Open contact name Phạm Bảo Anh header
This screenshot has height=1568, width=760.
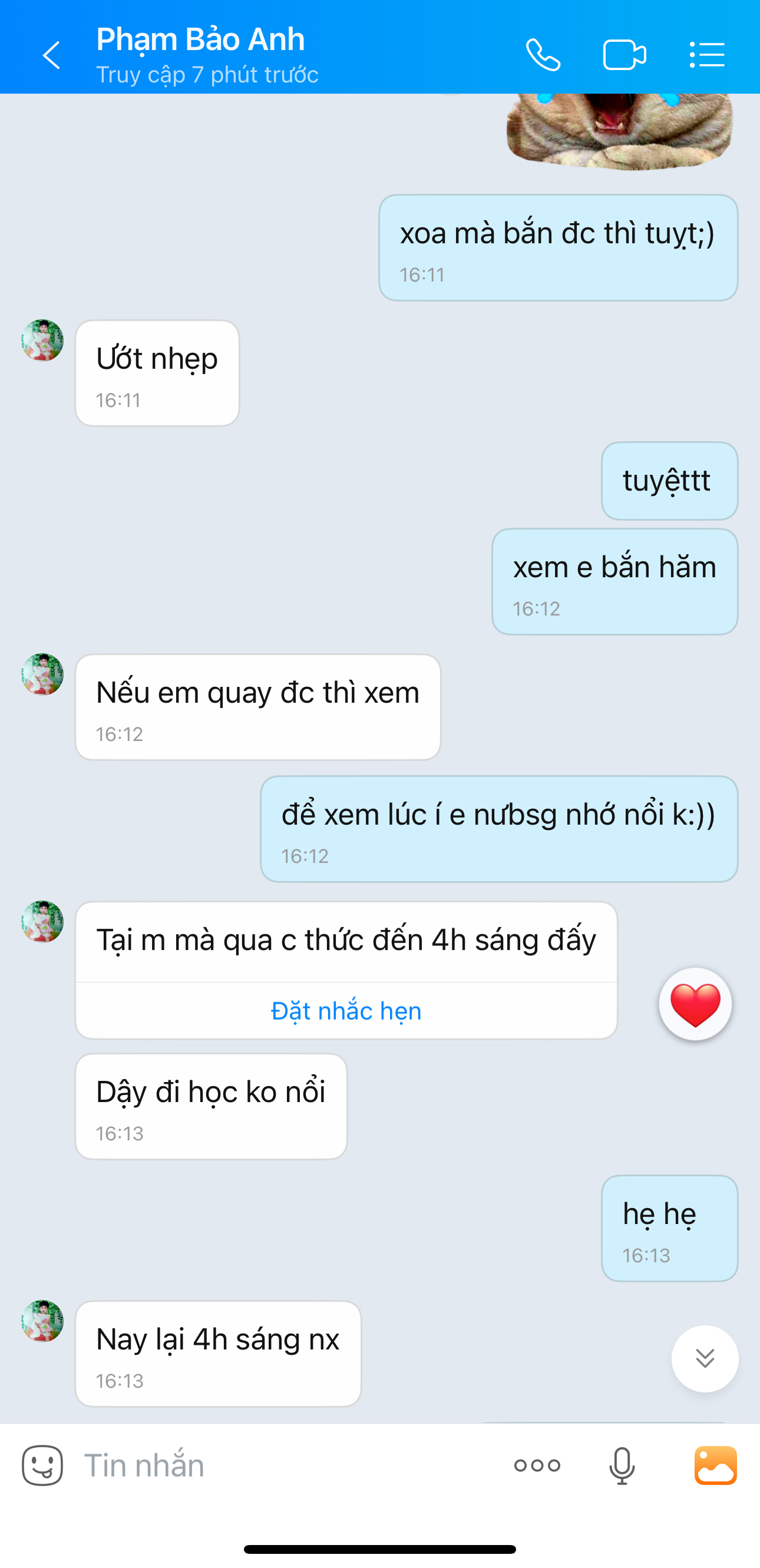201,39
